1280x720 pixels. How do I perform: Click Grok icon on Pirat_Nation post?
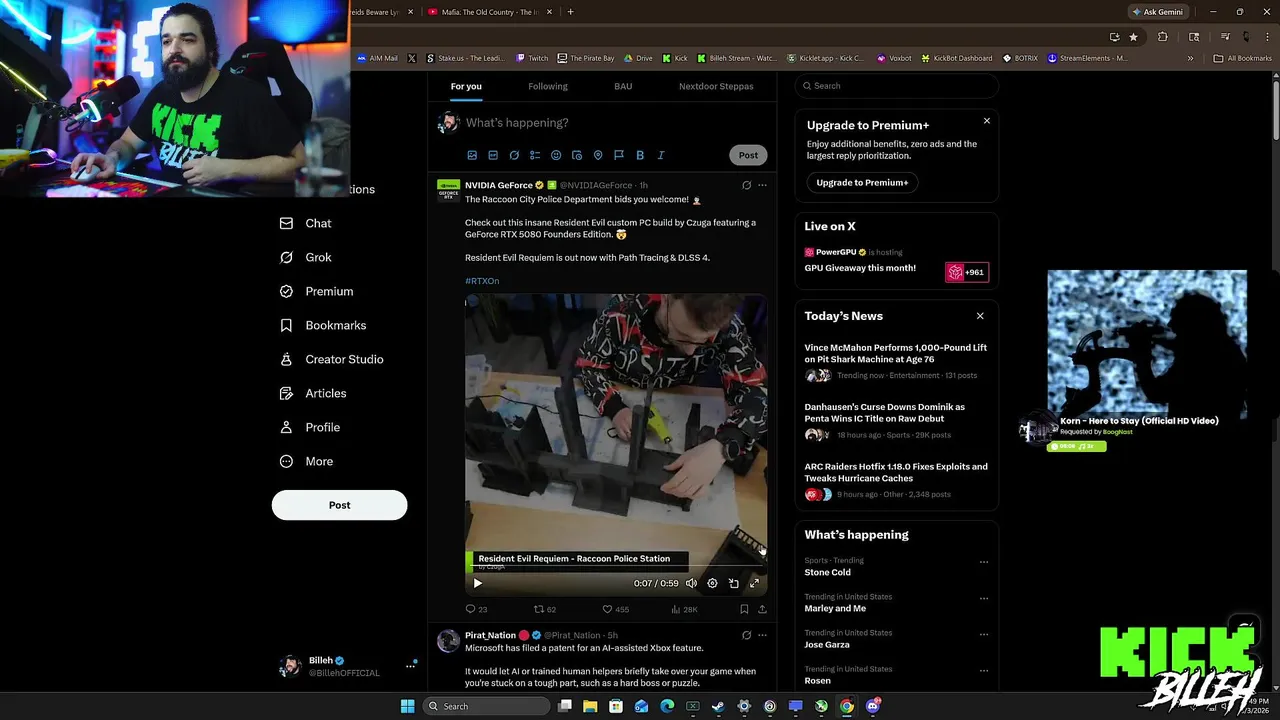click(746, 635)
